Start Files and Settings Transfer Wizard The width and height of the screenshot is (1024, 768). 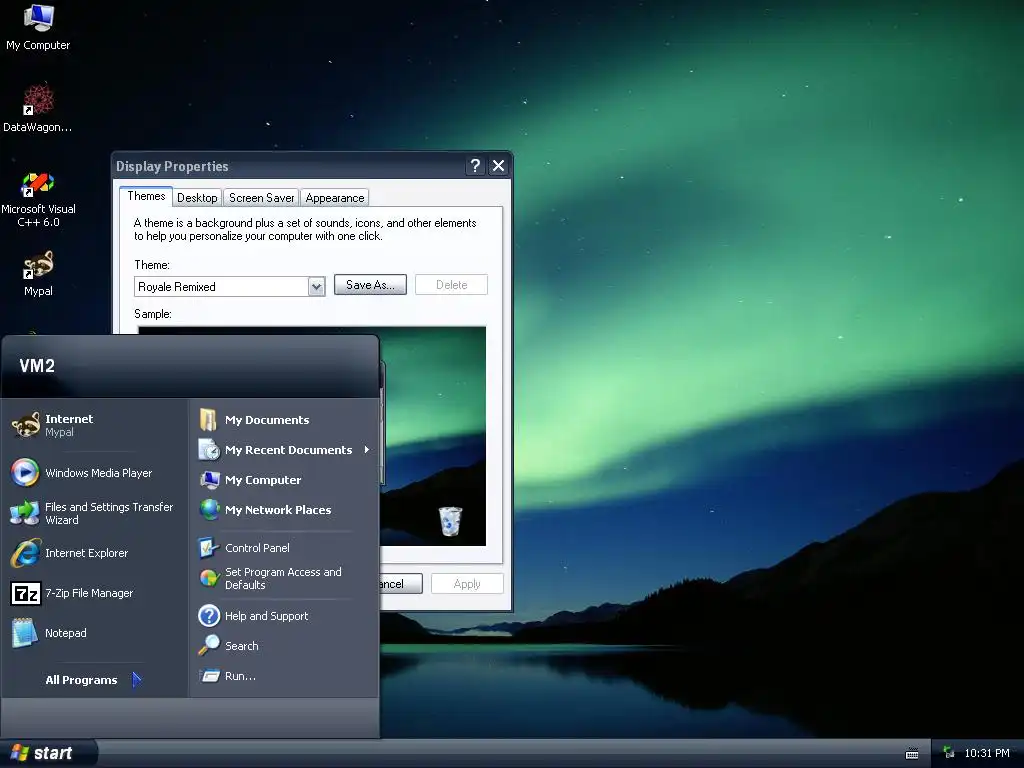(94, 513)
